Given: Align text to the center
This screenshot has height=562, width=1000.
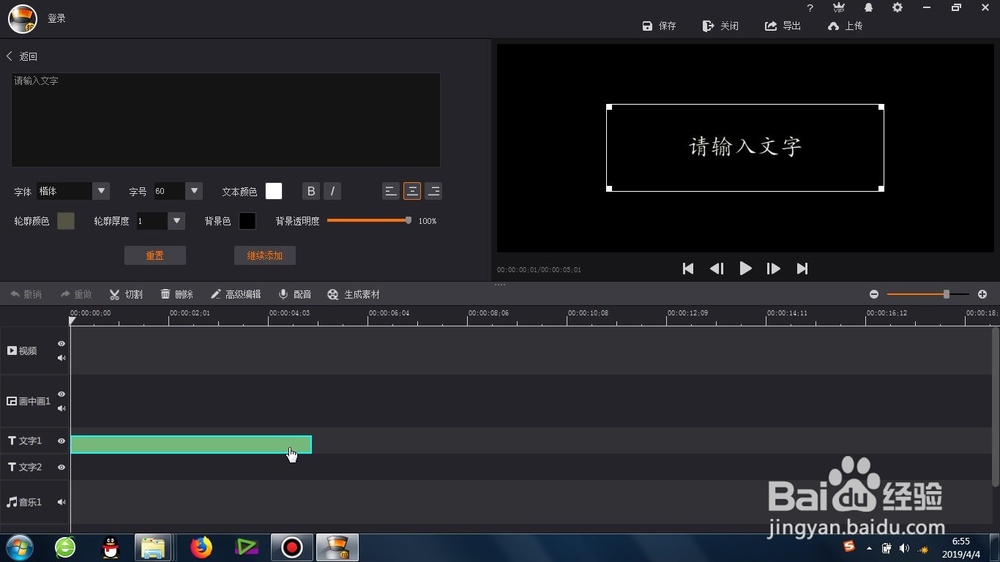Looking at the screenshot, I should pyautogui.click(x=412, y=191).
